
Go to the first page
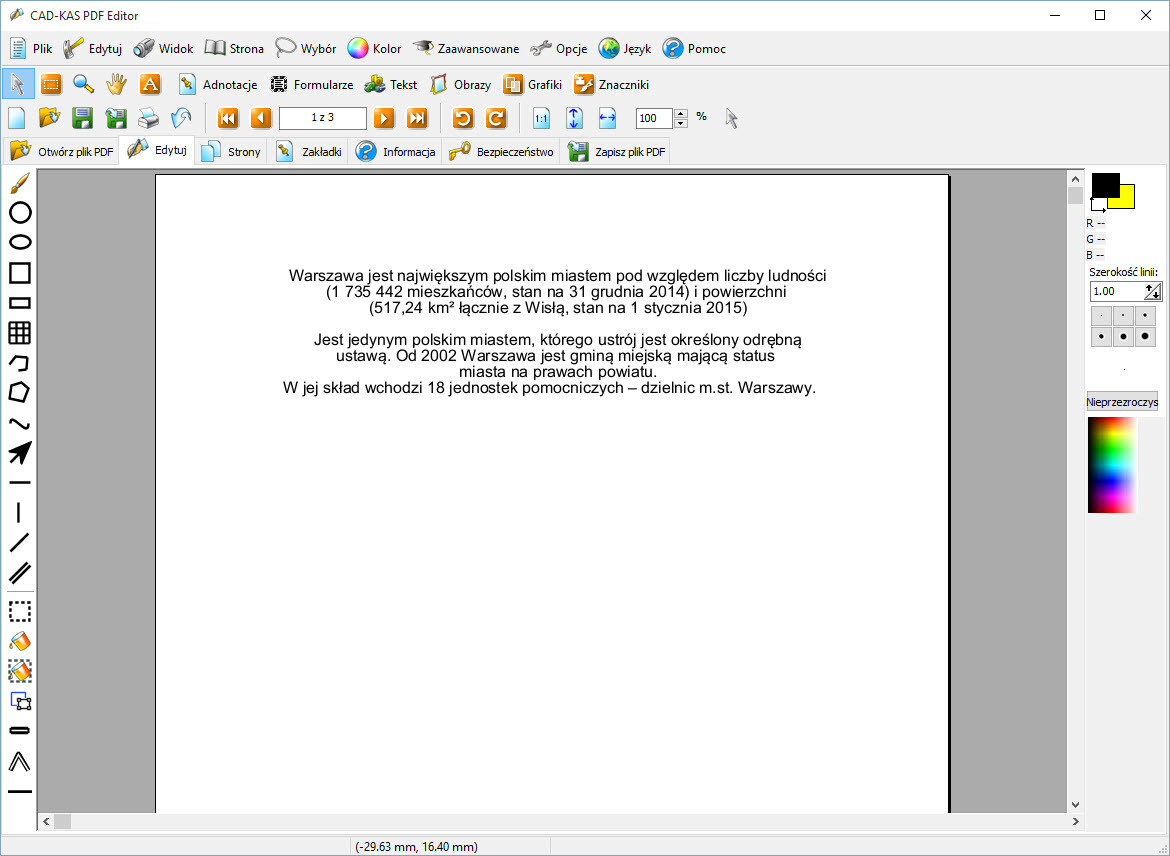(228, 118)
